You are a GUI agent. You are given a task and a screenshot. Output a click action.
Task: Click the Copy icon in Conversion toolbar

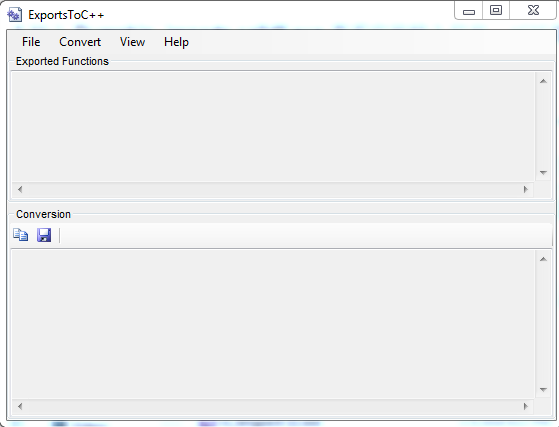click(x=21, y=235)
